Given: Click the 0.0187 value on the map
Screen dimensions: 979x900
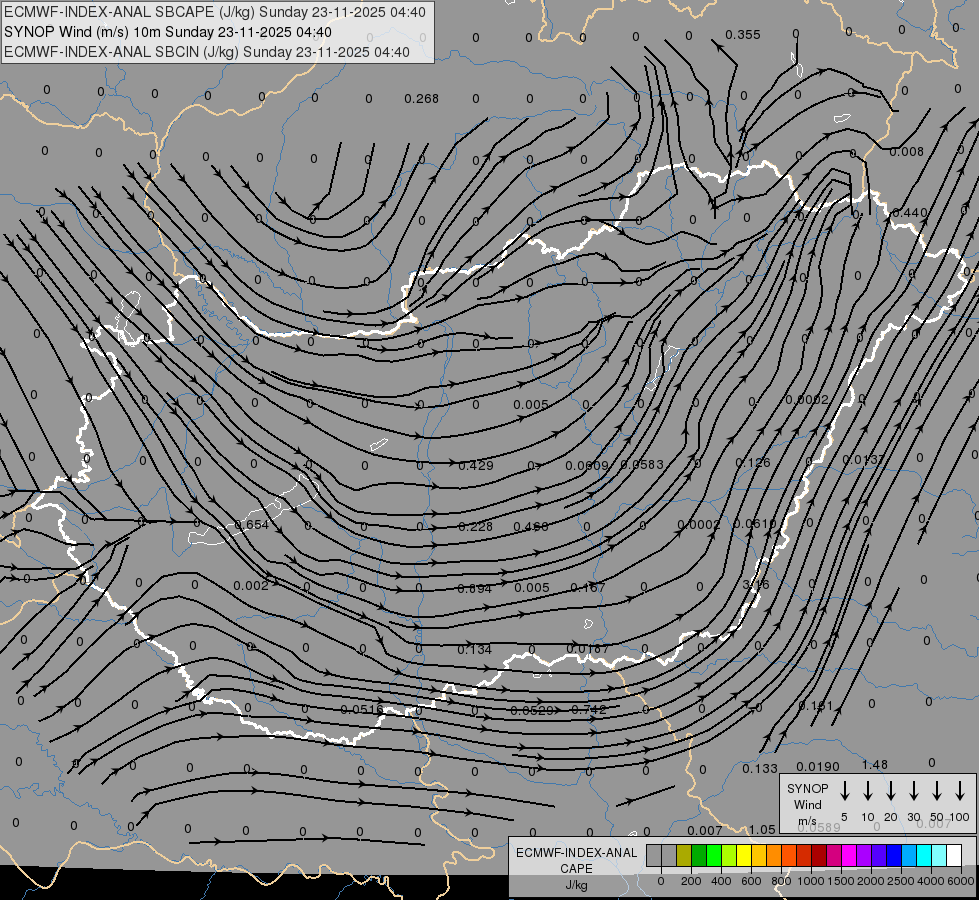Looking at the screenshot, I should click(588, 649).
